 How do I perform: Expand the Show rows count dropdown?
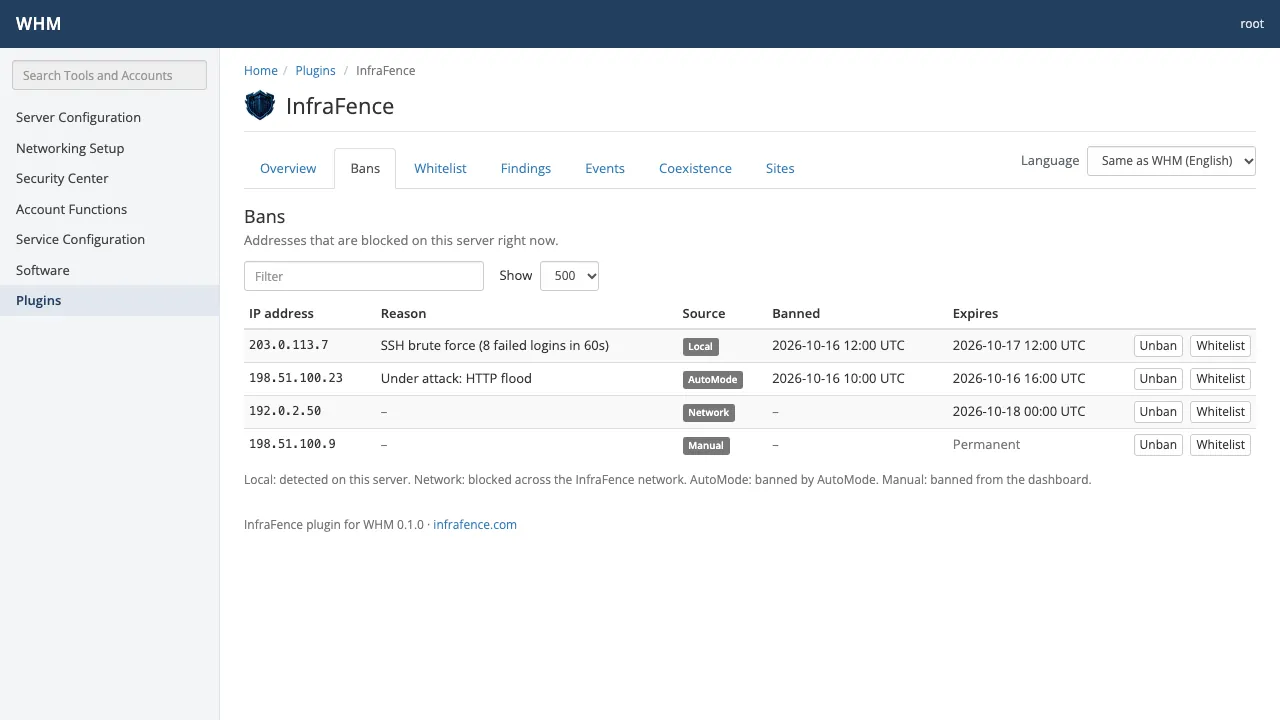569,276
